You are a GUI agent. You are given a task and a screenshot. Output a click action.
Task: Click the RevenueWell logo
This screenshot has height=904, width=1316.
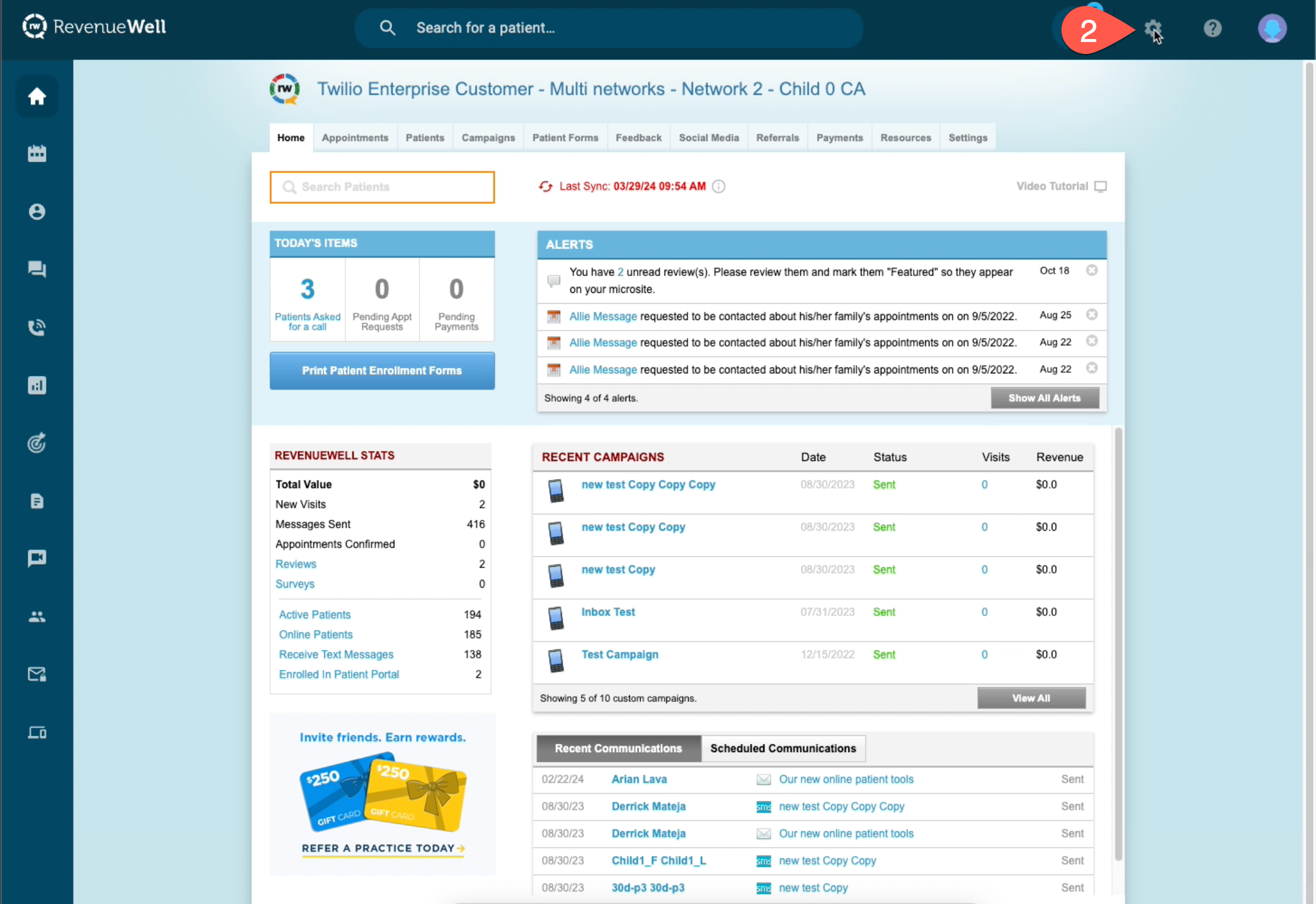pos(94,26)
